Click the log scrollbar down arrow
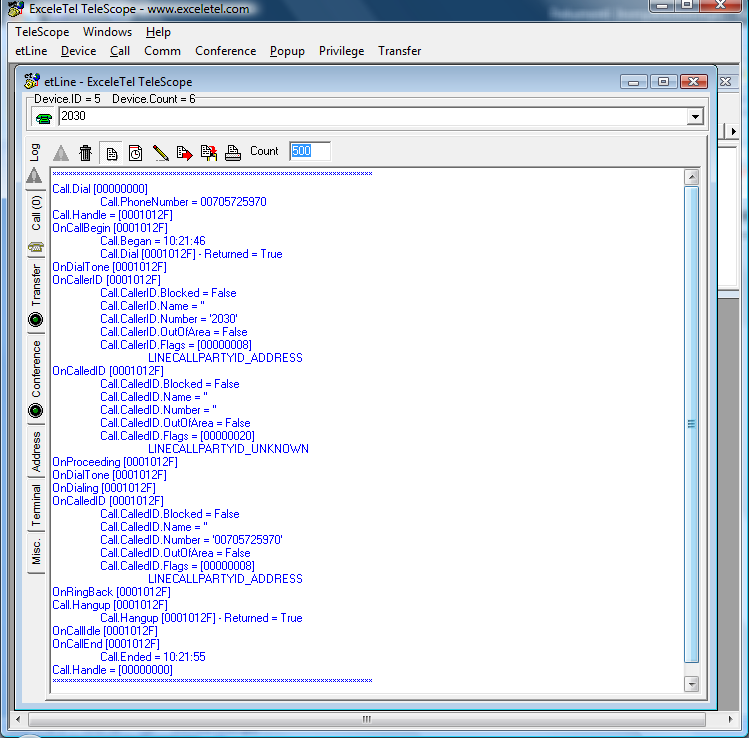Image resolution: width=749 pixels, height=738 pixels. (691, 684)
